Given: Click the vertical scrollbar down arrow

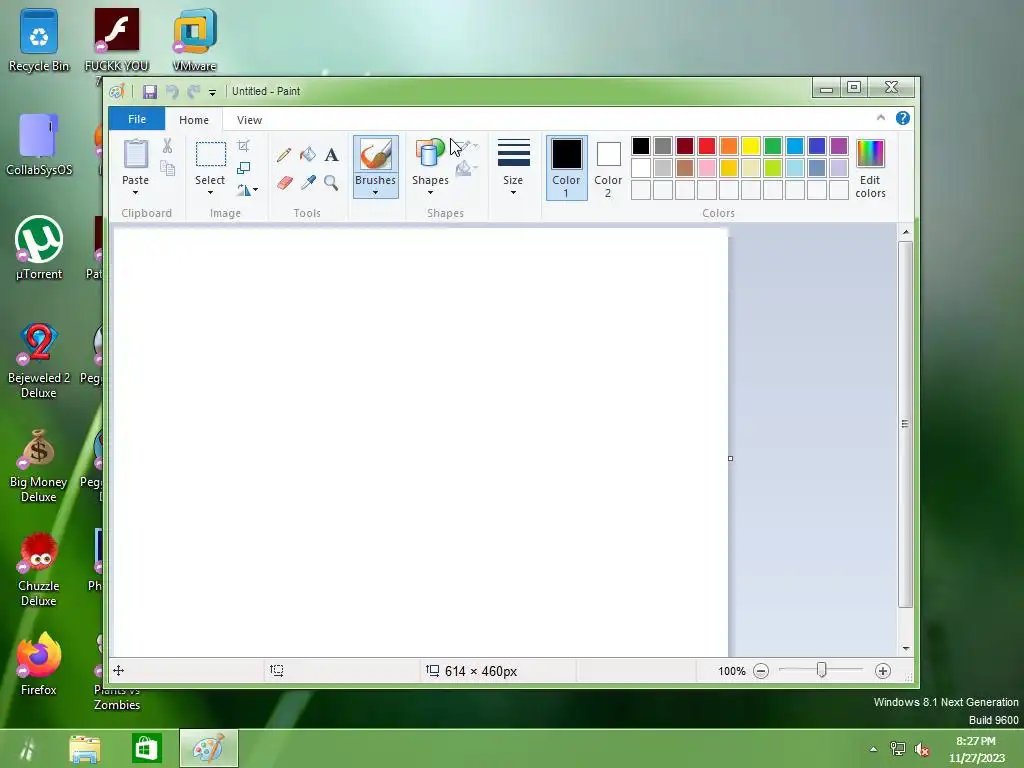Looking at the screenshot, I should pos(906,648).
